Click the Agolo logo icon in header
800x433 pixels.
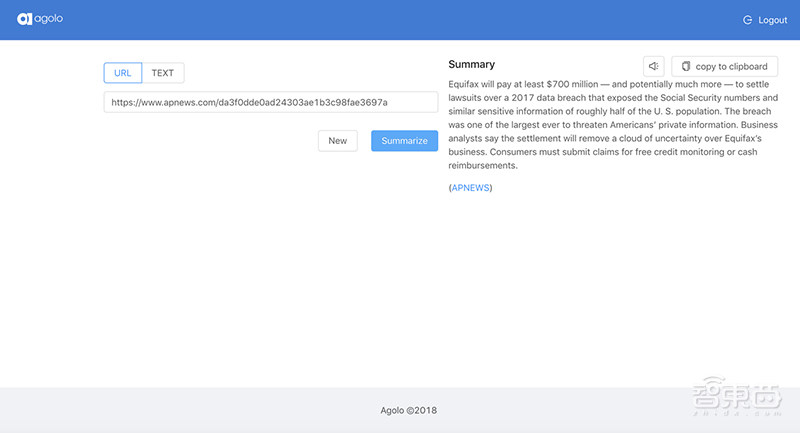point(24,19)
